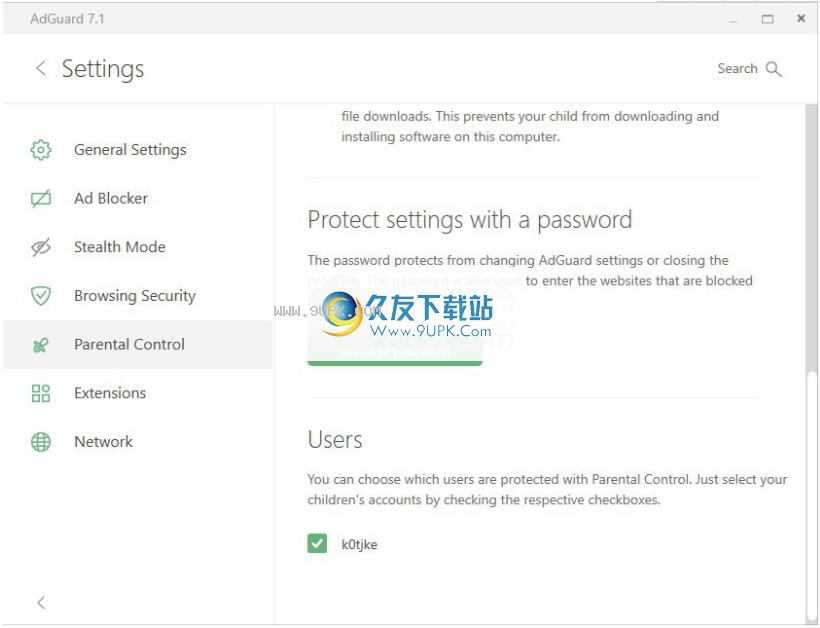Click the Browsing Security shield icon
The height and width of the screenshot is (628, 820).
coord(41,296)
